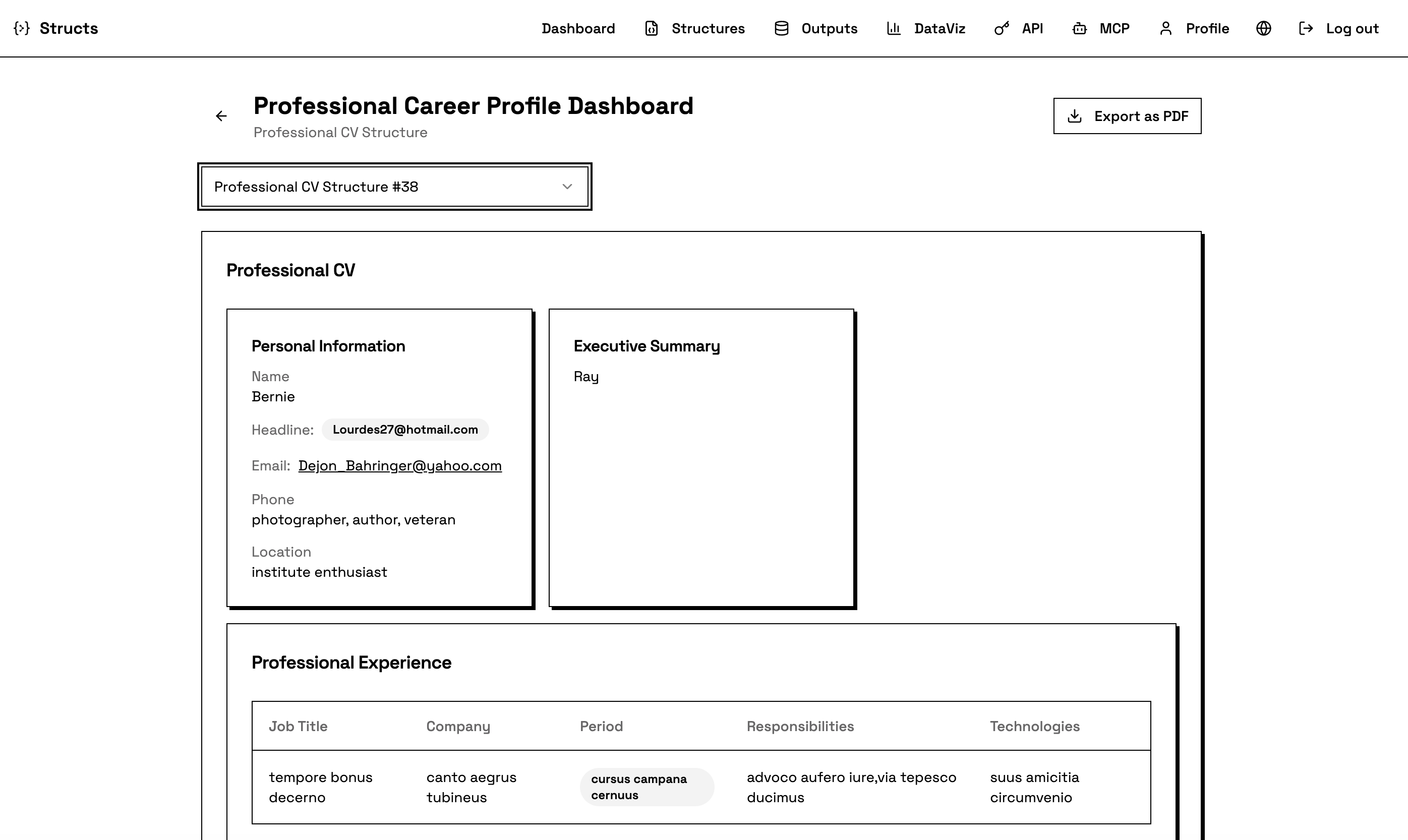Select Structures from the navigation bar
The height and width of the screenshot is (840, 1408).
(708, 28)
